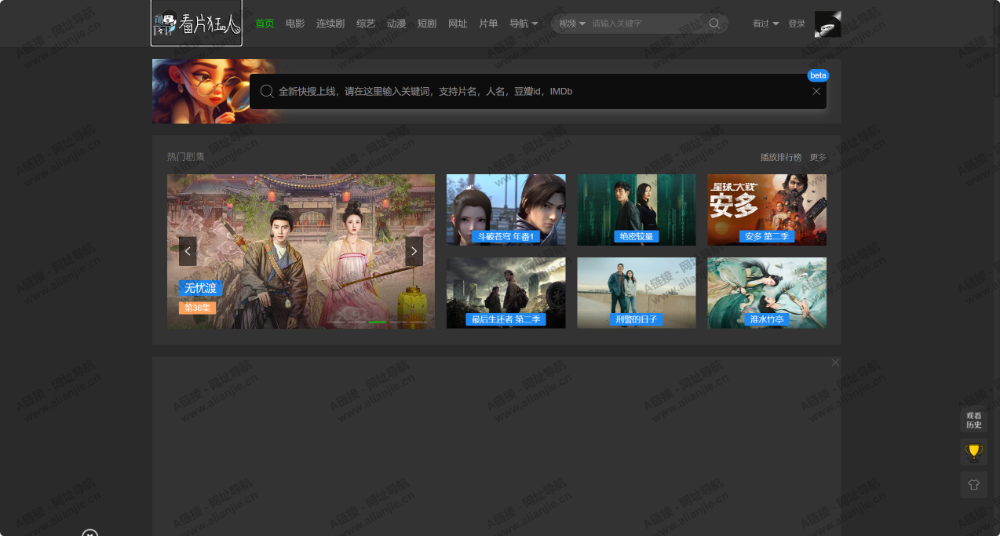Viewport: 1000px width, 536px height.
Task: Click the 热门剧集 section heading
Action: 186,157
